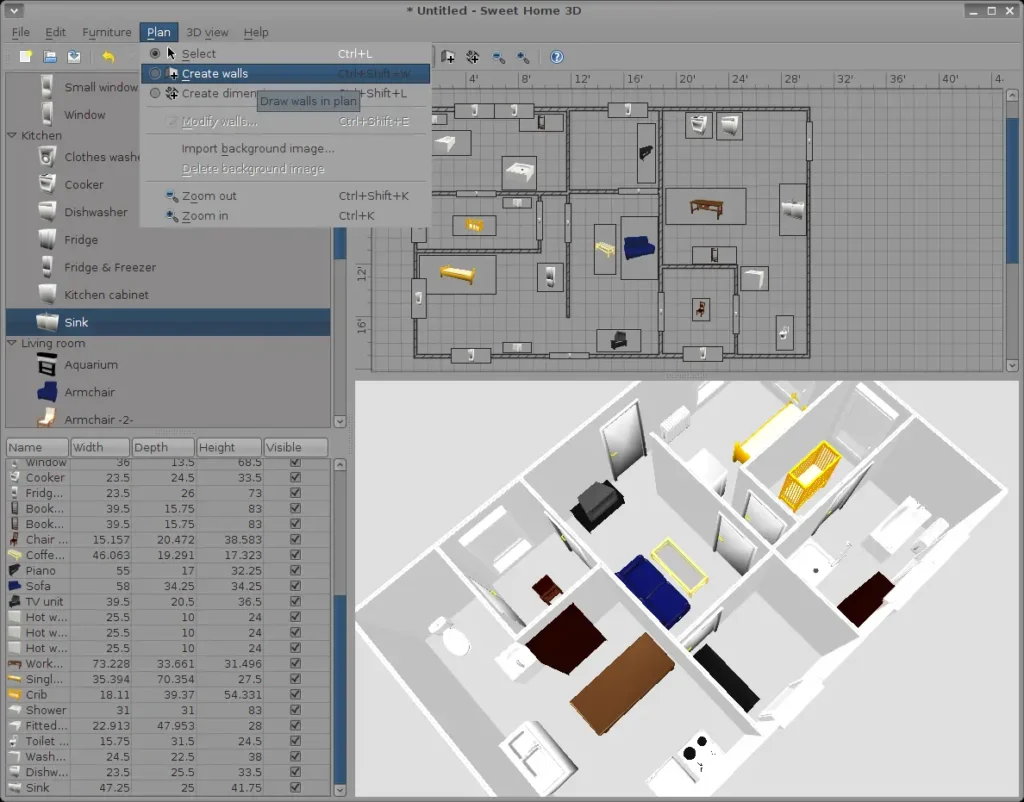Viewport: 1024px width, 802px height.
Task: Toggle the Visible checkbox for the Crib row
Action: coord(295,695)
